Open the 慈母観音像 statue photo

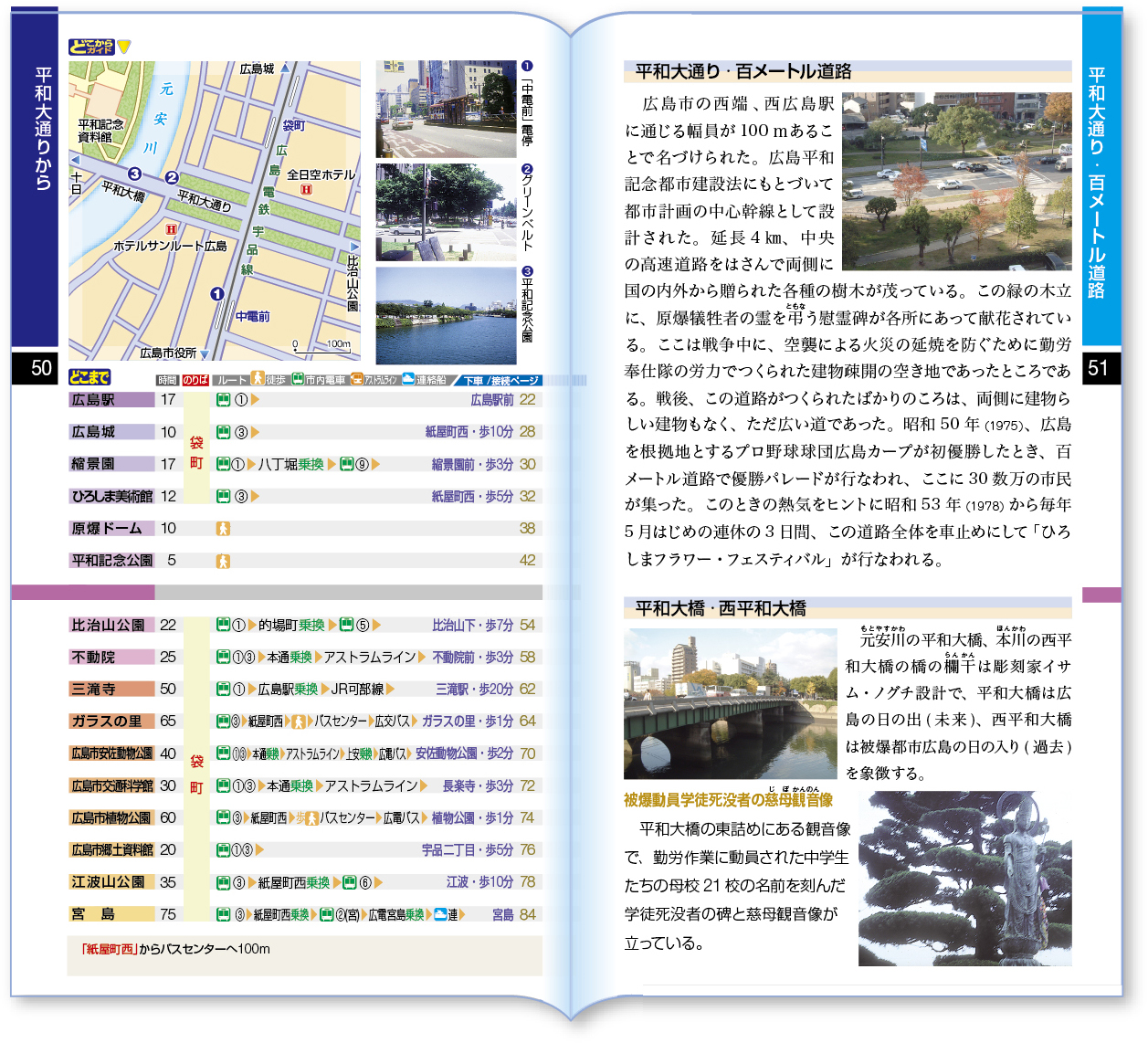tap(964, 879)
